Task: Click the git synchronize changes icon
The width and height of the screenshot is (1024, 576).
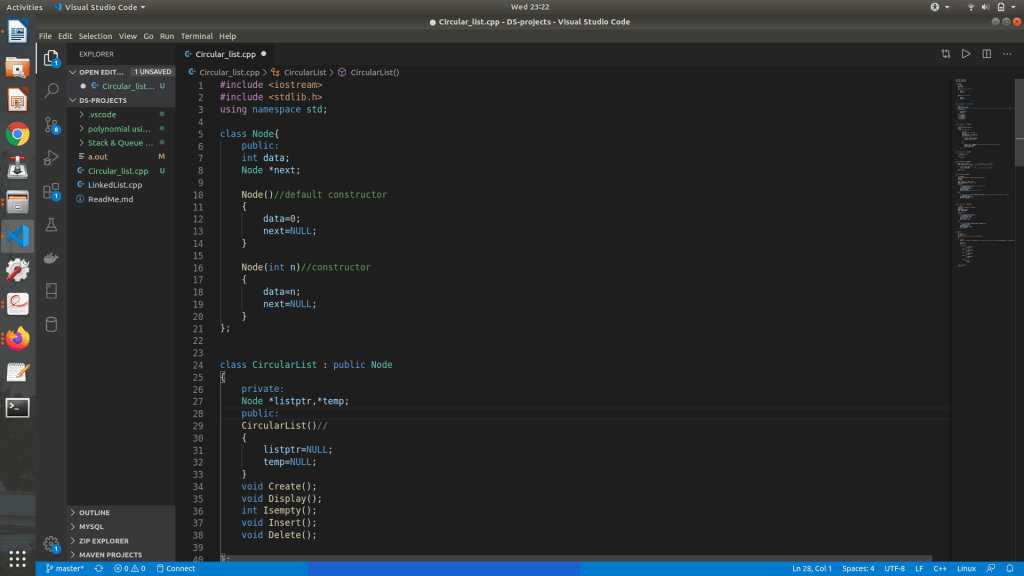Action: (x=98, y=568)
